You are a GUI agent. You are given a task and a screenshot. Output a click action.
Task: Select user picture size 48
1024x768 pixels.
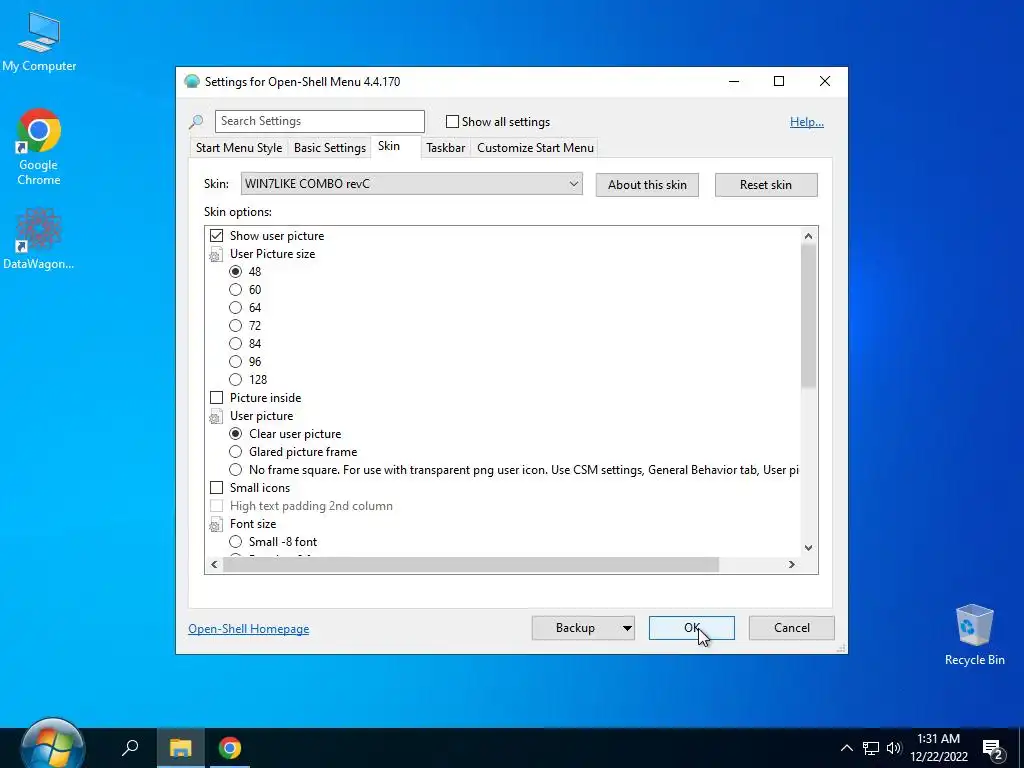(x=235, y=272)
